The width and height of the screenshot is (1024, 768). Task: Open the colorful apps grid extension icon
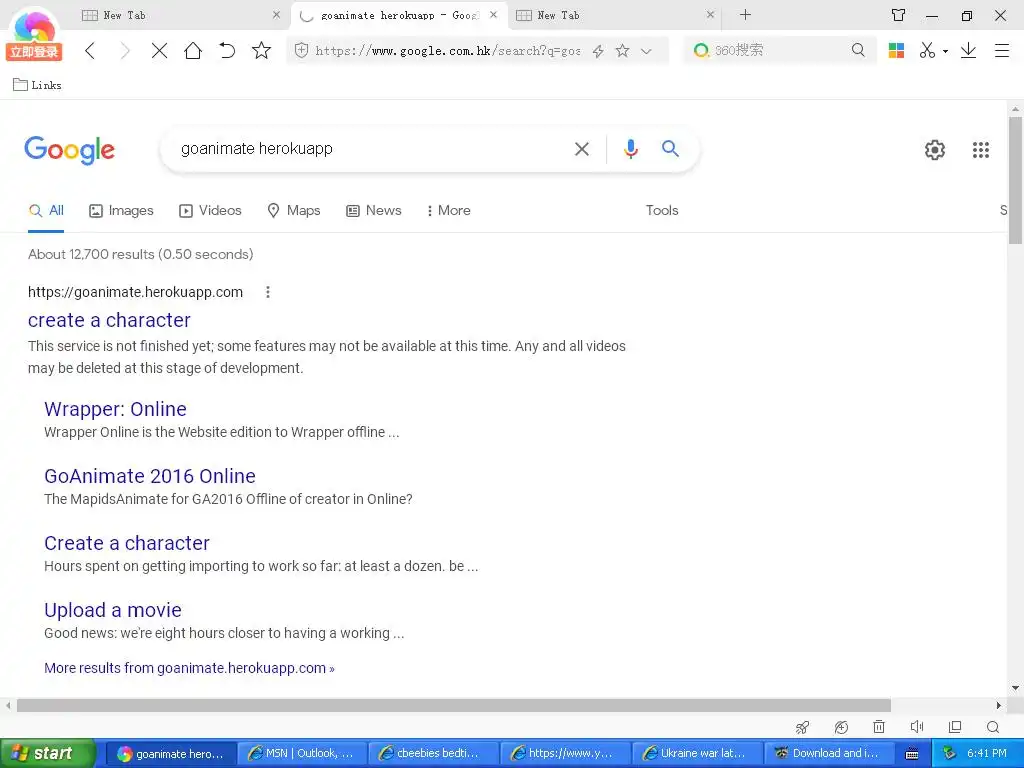pos(896,50)
